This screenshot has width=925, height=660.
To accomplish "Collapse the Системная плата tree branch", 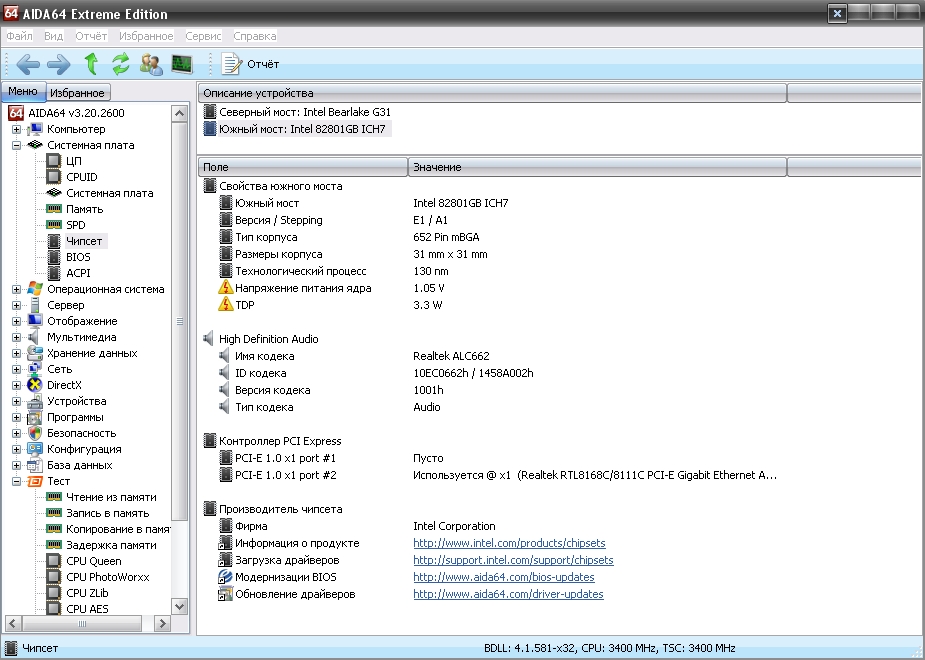I will [17, 145].
